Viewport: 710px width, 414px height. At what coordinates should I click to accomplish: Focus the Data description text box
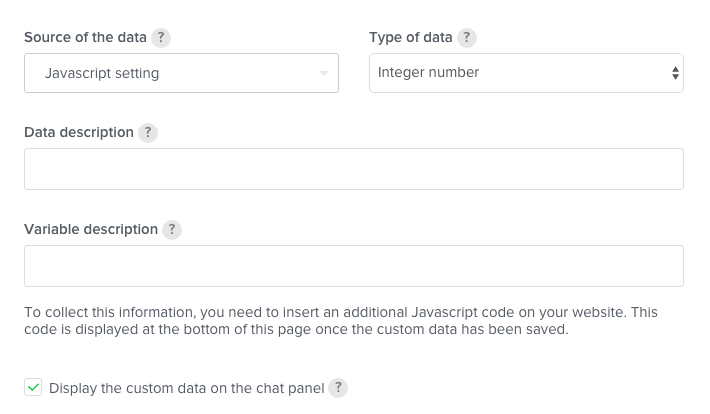pyautogui.click(x=354, y=169)
